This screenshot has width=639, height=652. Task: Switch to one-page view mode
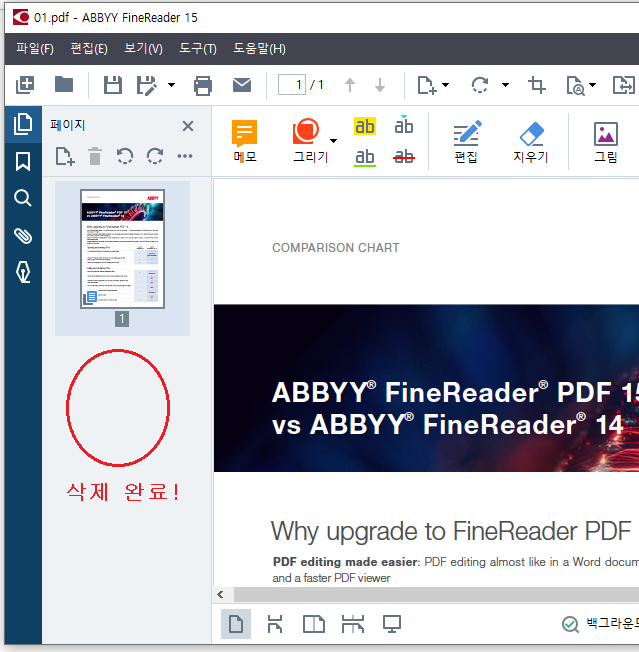[236, 624]
